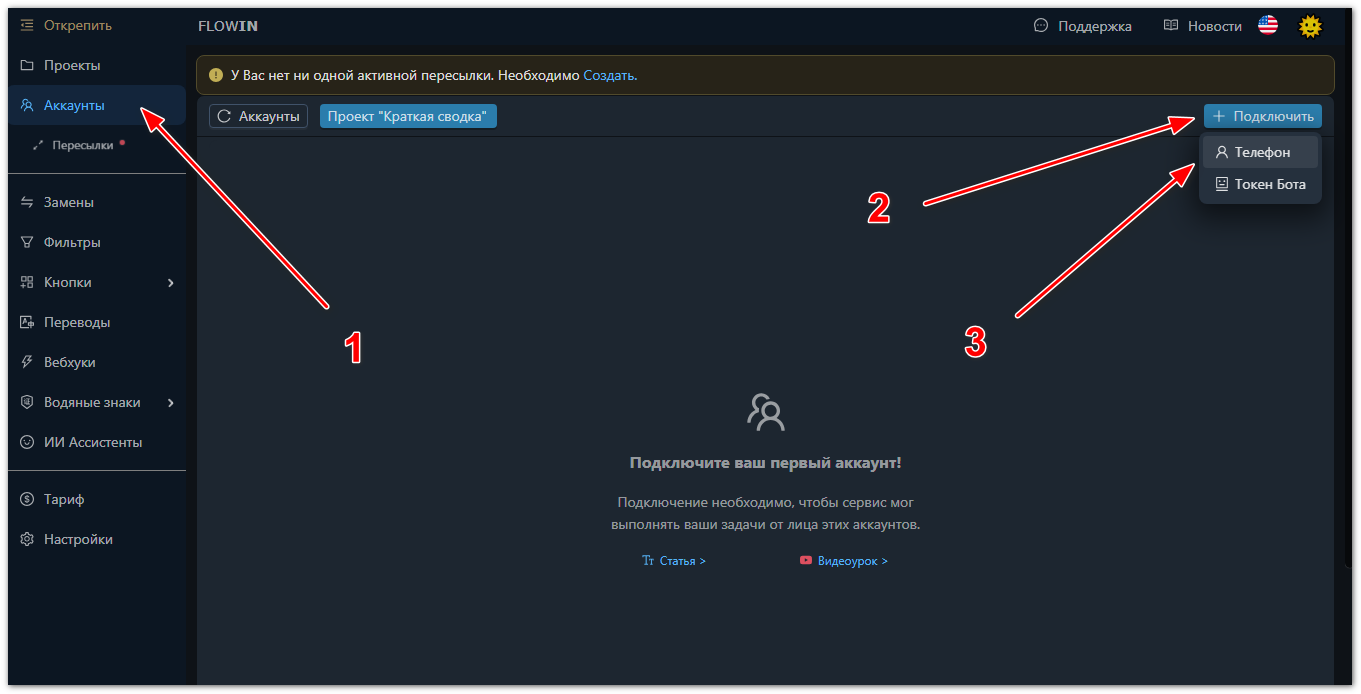Viewport: 1361px width, 694px height.
Task: Click the Фильтры funnel icon
Action: click(27, 242)
